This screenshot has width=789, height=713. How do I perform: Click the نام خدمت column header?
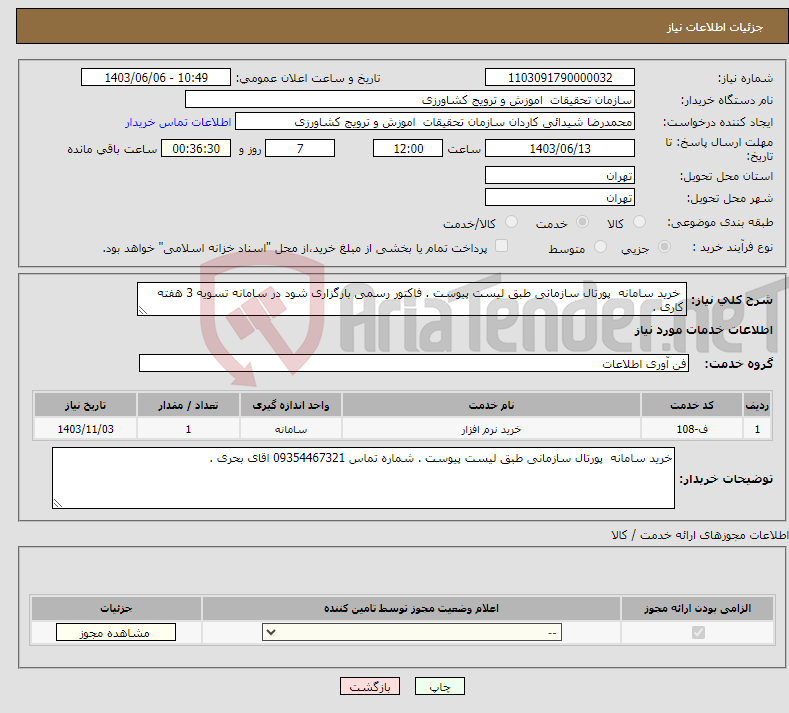[491, 405]
